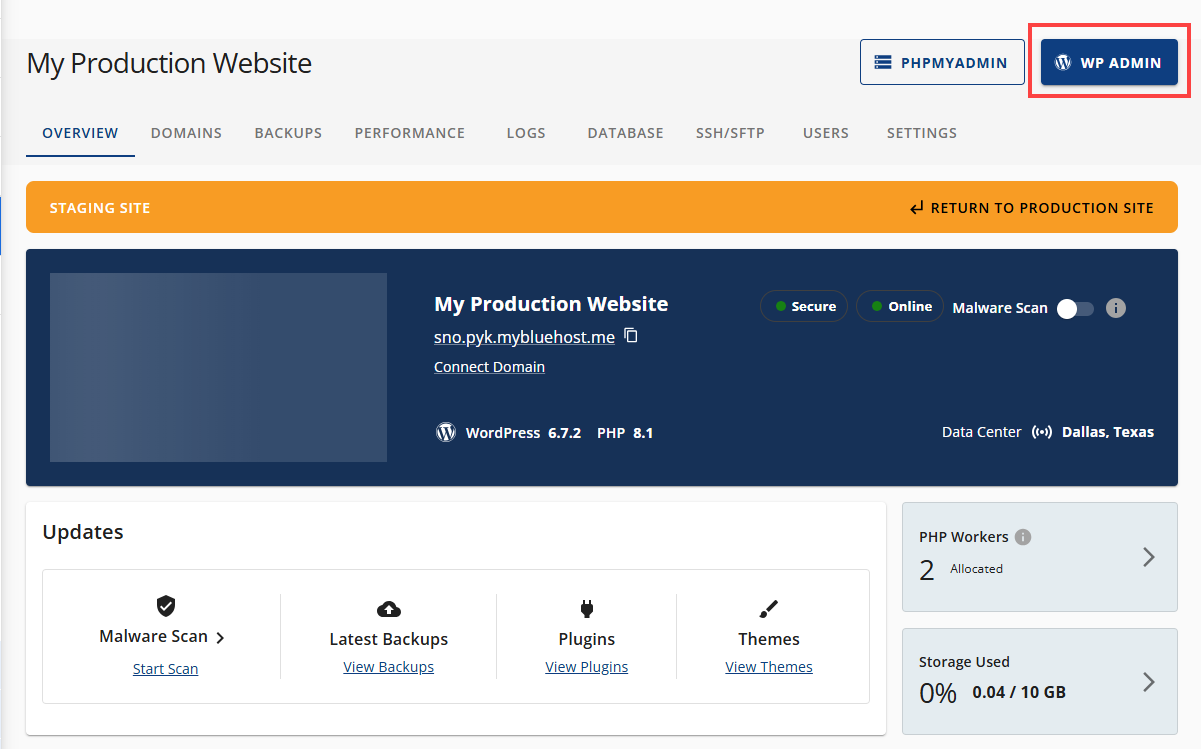
Task: Click the Themes brush icon
Action: pyautogui.click(x=768, y=608)
